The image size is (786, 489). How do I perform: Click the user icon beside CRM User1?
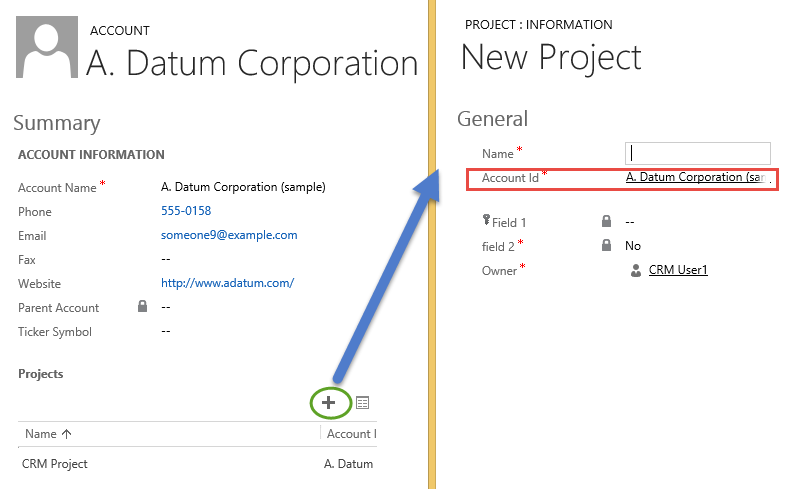635,270
